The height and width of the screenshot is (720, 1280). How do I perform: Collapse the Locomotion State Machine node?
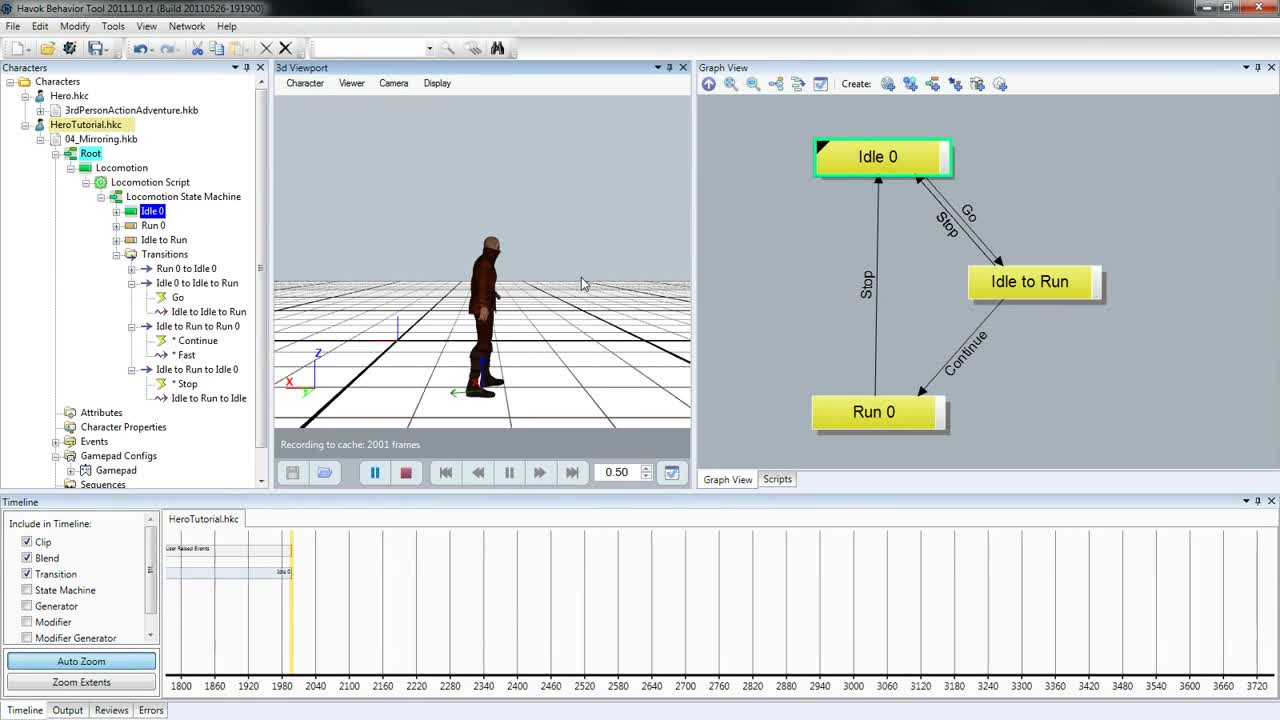click(101, 197)
